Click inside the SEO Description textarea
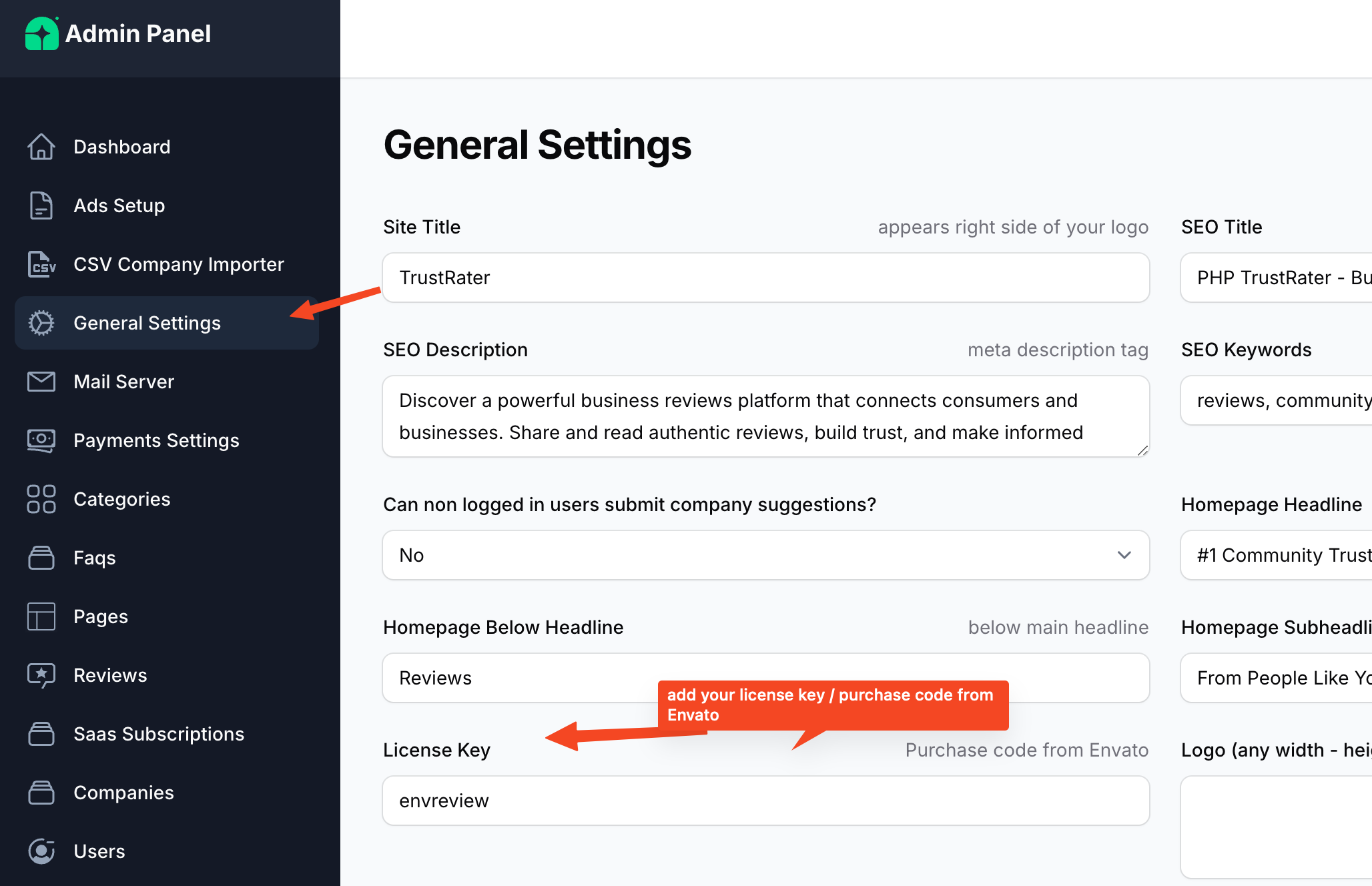 coord(765,416)
